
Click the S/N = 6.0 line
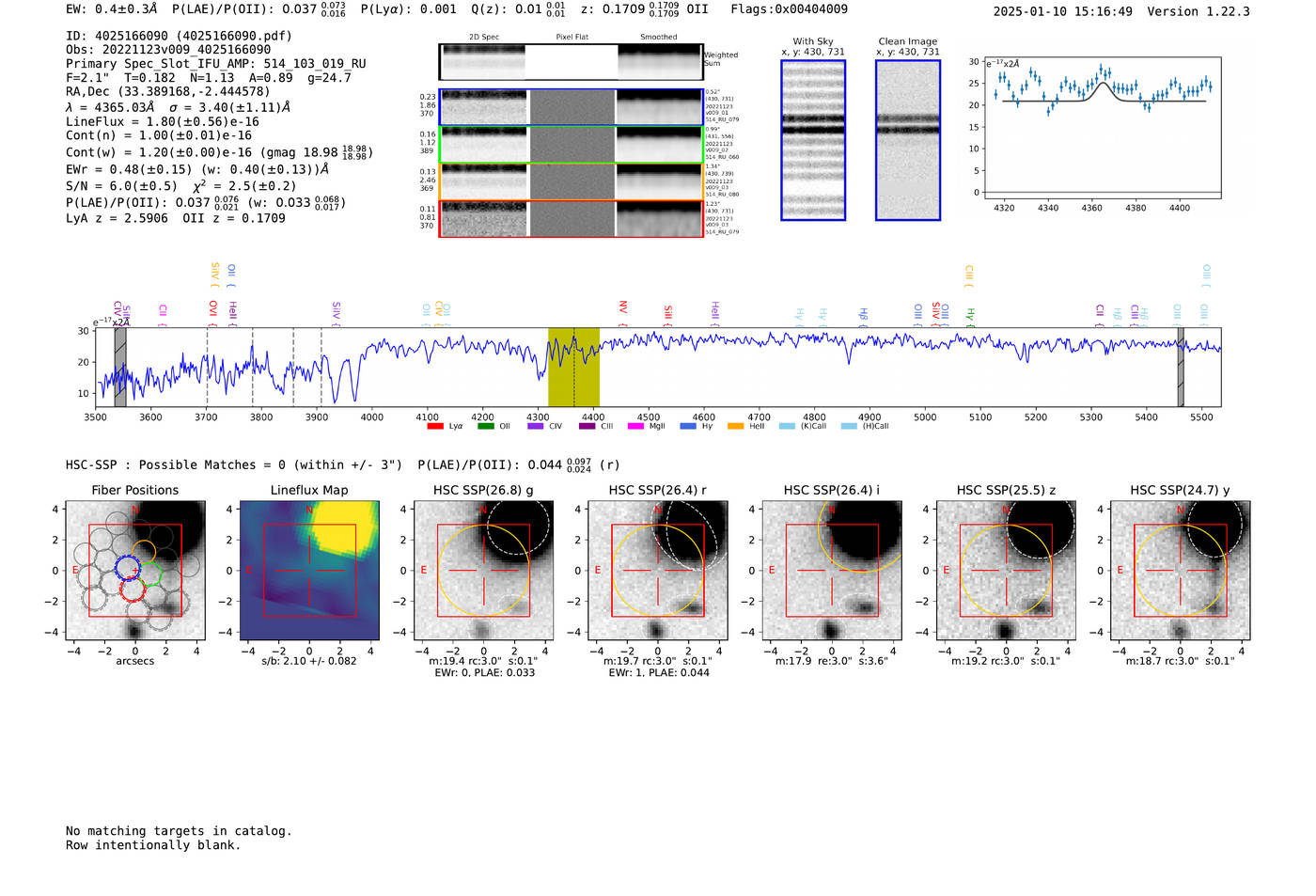pos(181,186)
